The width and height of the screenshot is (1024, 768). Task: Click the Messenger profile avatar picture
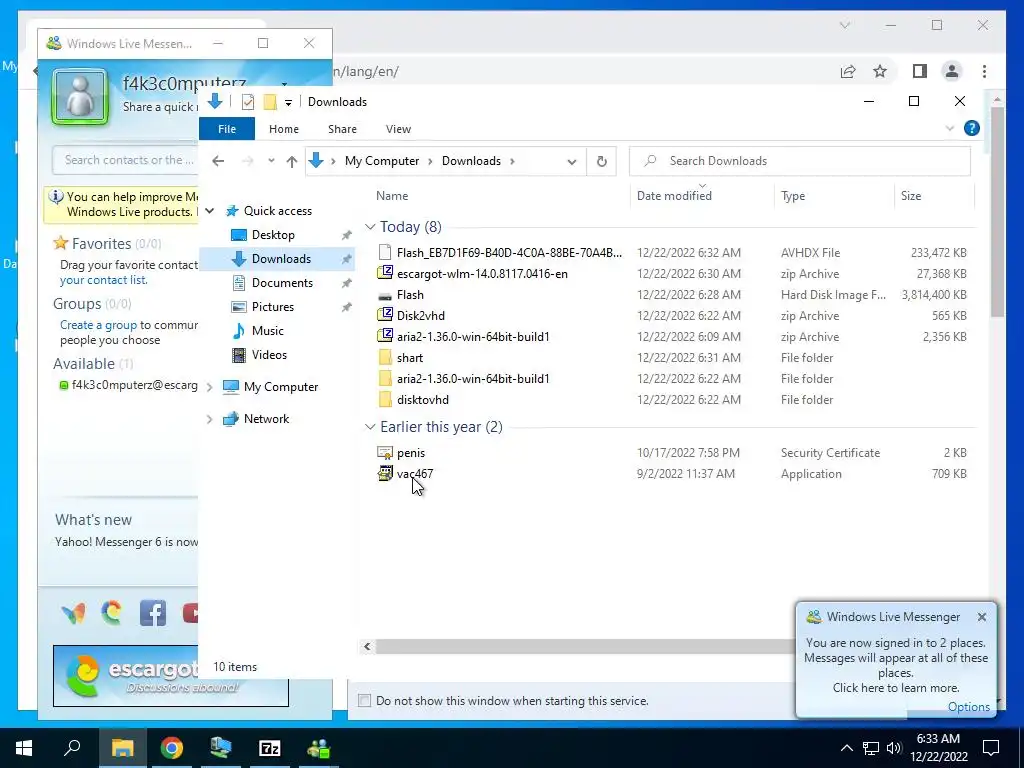80,97
